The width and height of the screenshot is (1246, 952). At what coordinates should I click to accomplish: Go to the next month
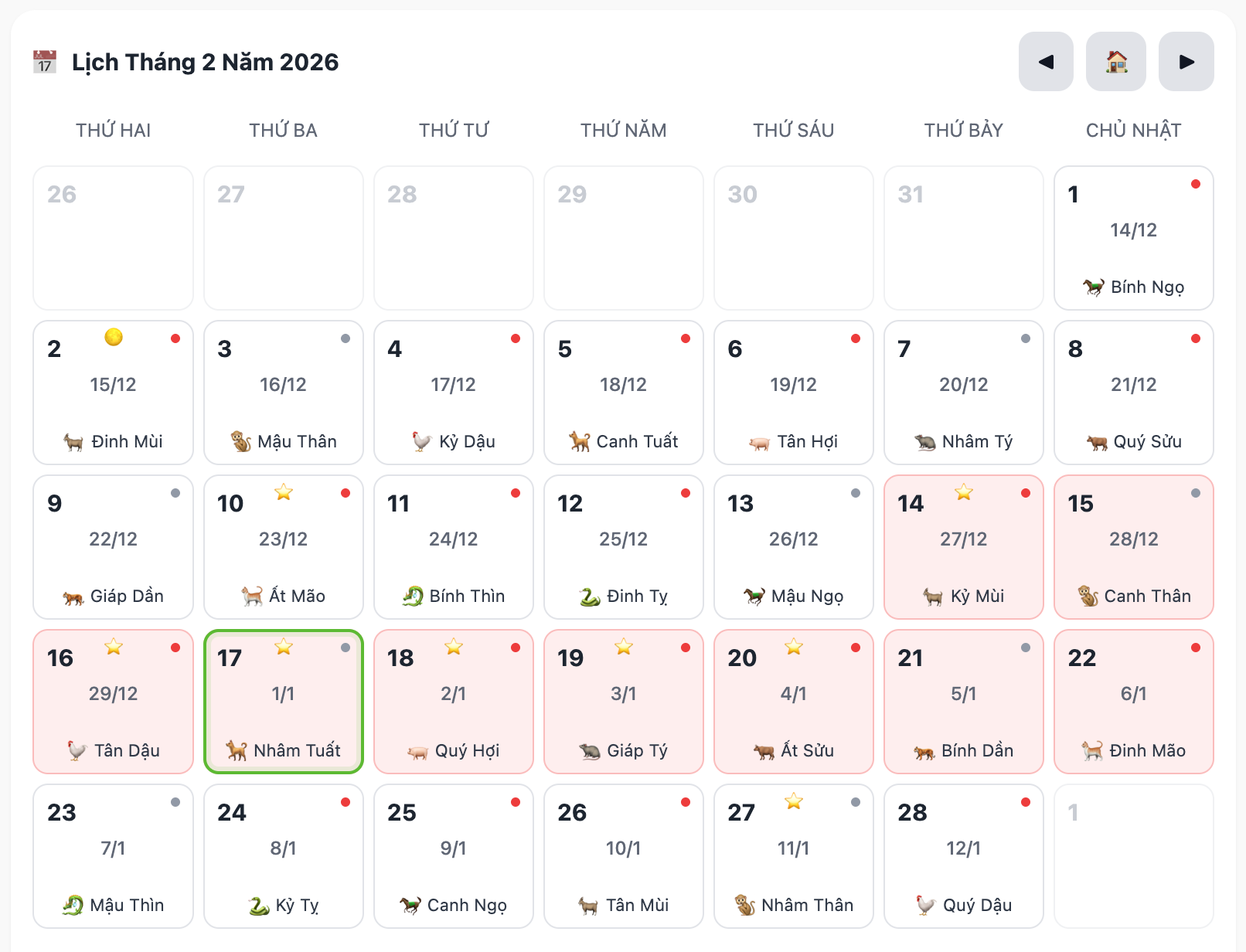click(1186, 62)
